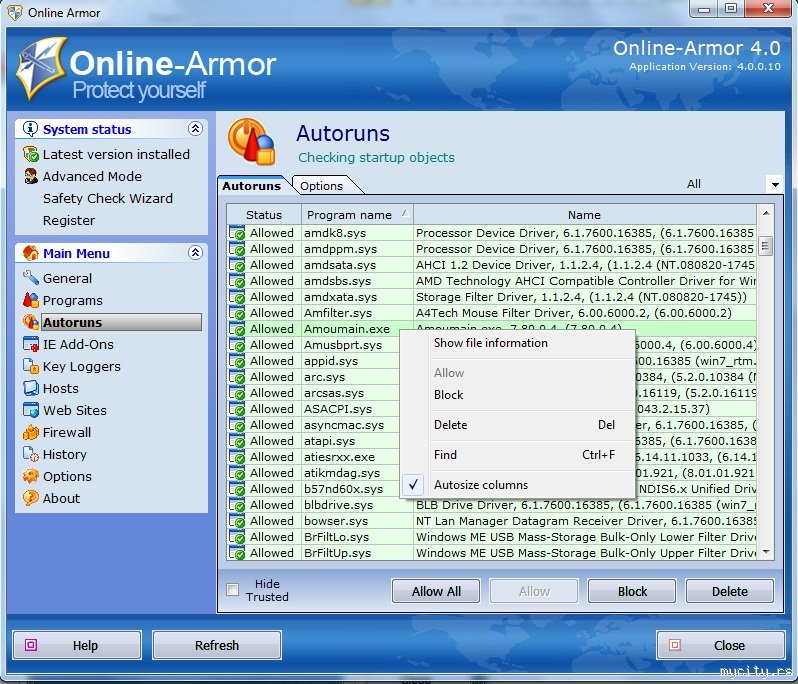The image size is (798, 684).
Task: Click the Help button's square icon
Action: click(x=31, y=645)
